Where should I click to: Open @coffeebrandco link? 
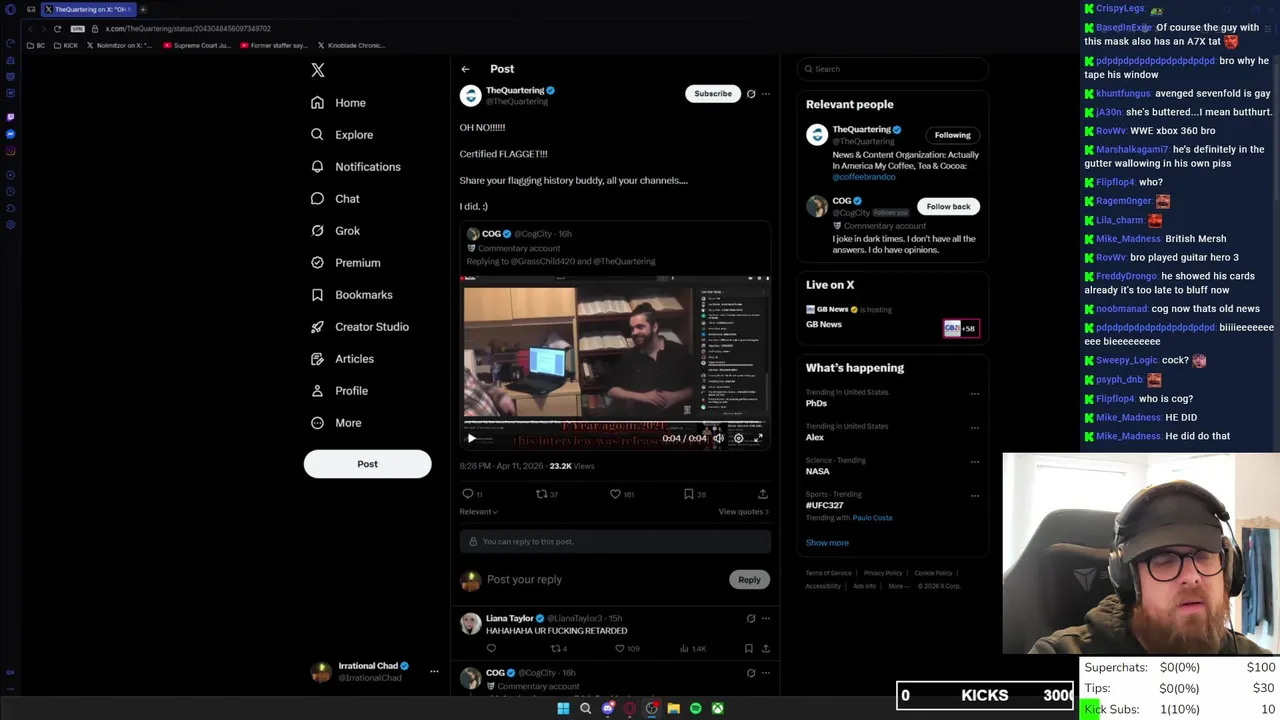(864, 177)
